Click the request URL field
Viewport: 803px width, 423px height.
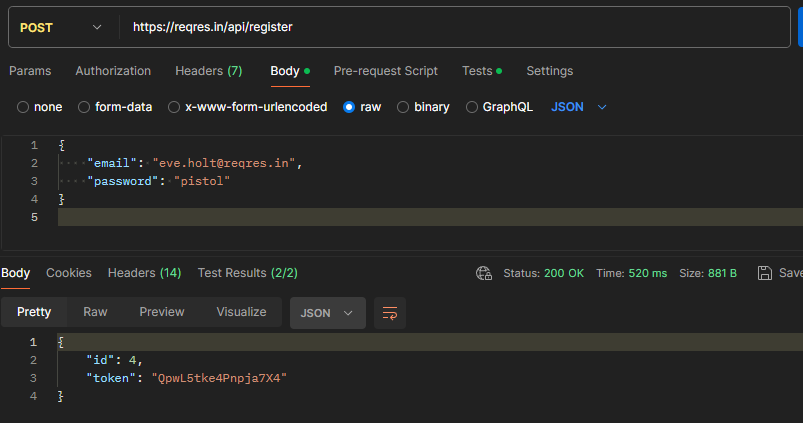[455, 27]
